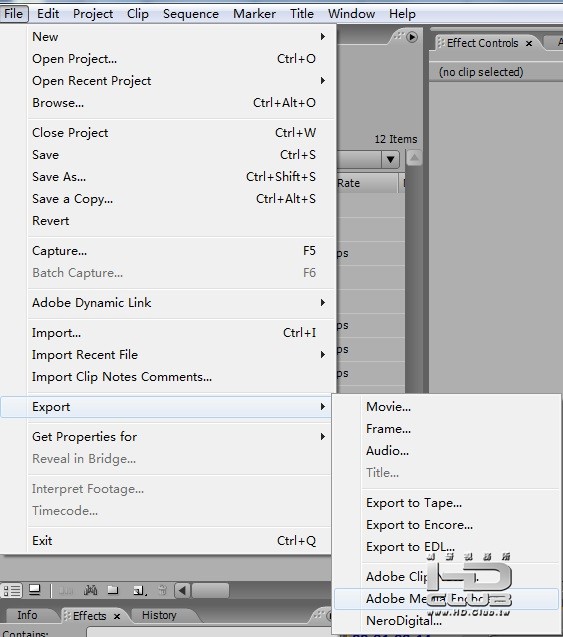The height and width of the screenshot is (637, 563).
Task: Switch Project panel to Icon View
Action: (x=35, y=590)
